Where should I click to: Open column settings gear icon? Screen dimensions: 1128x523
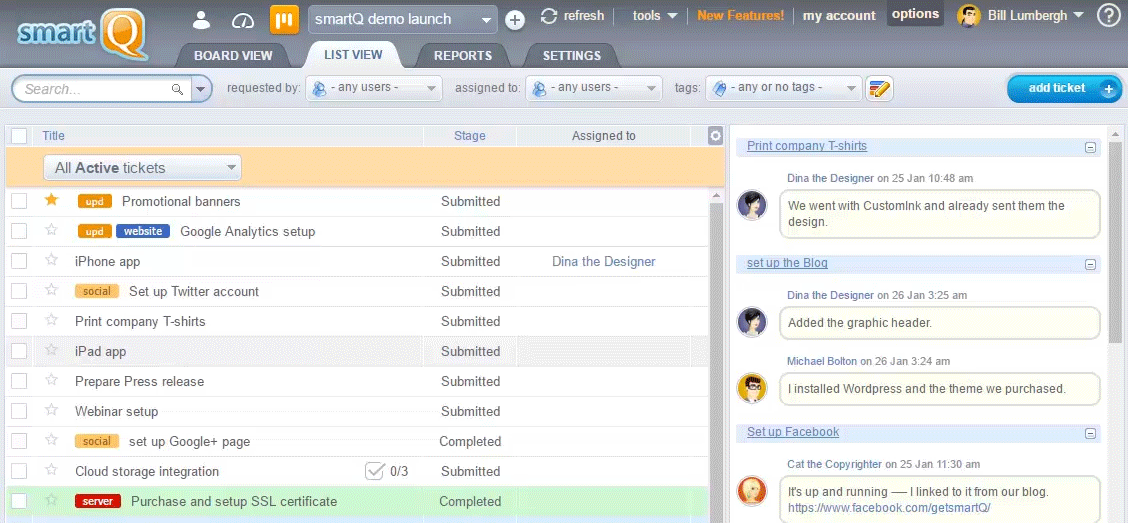[x=714, y=136]
